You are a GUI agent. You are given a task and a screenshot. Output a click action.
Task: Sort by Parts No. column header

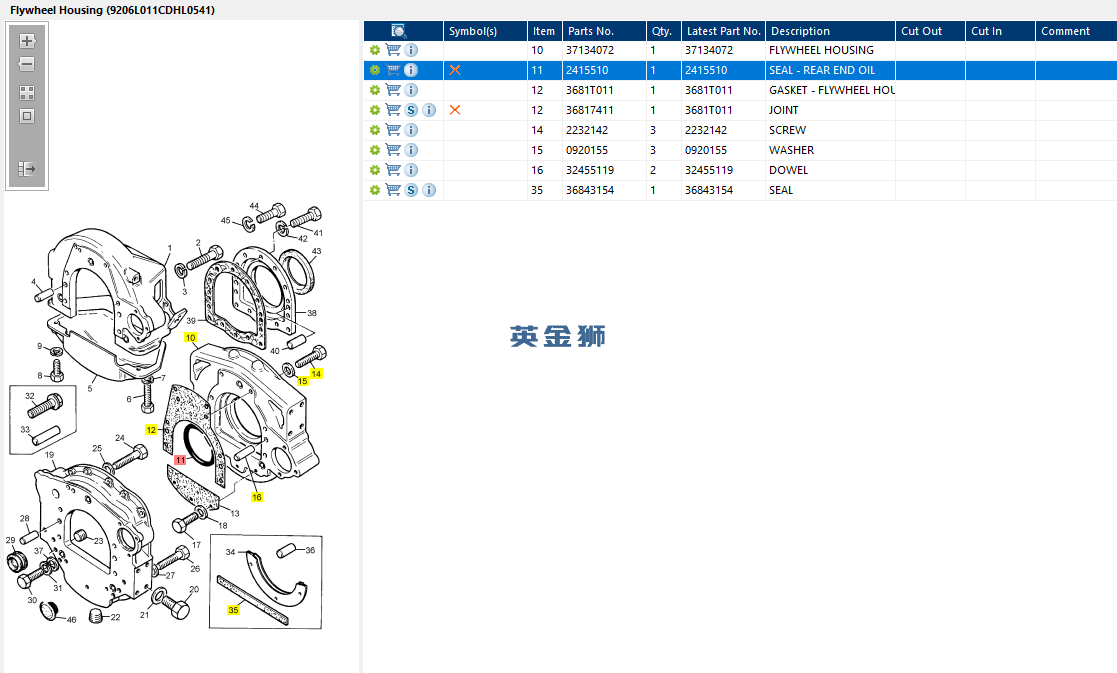tap(604, 31)
